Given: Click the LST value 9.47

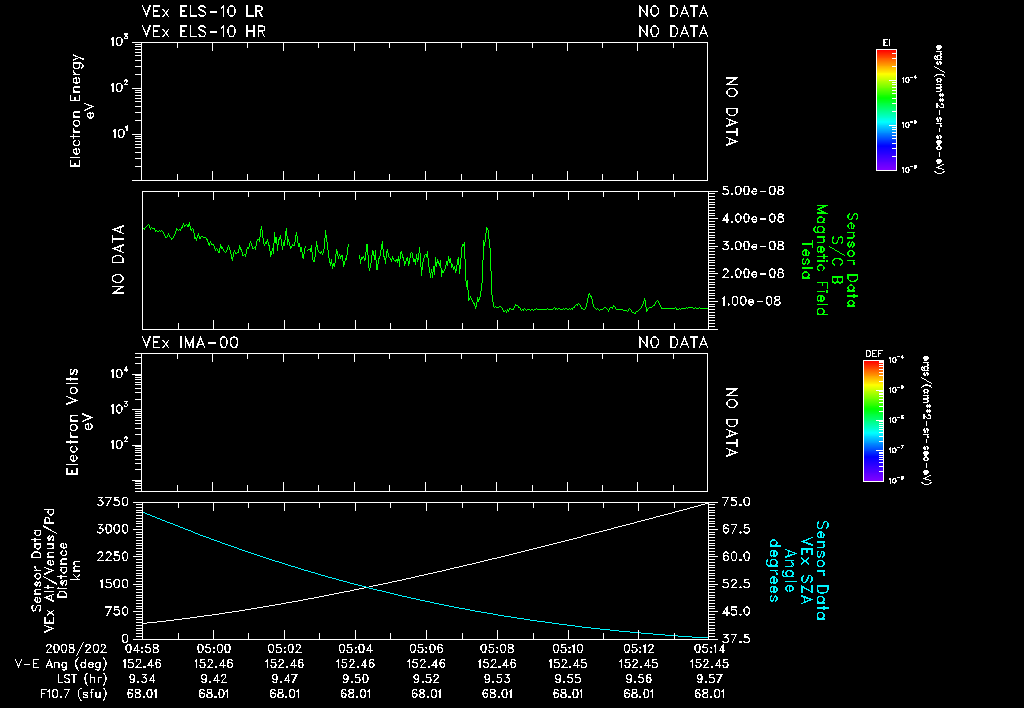Looking at the screenshot, I should 284,679.
